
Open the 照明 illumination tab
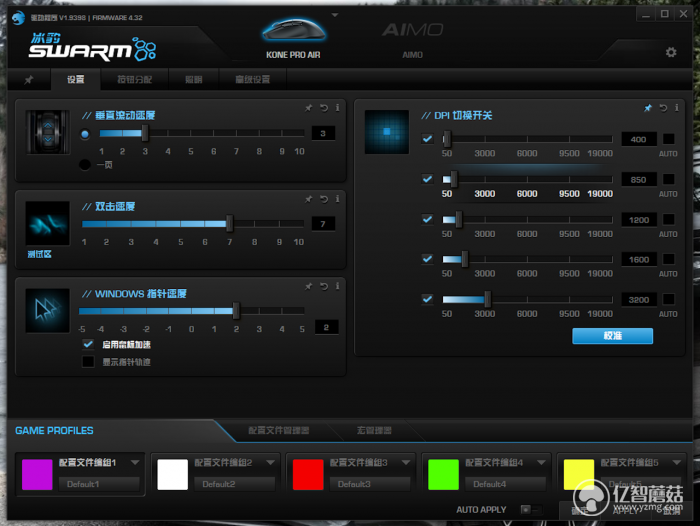click(x=193, y=79)
